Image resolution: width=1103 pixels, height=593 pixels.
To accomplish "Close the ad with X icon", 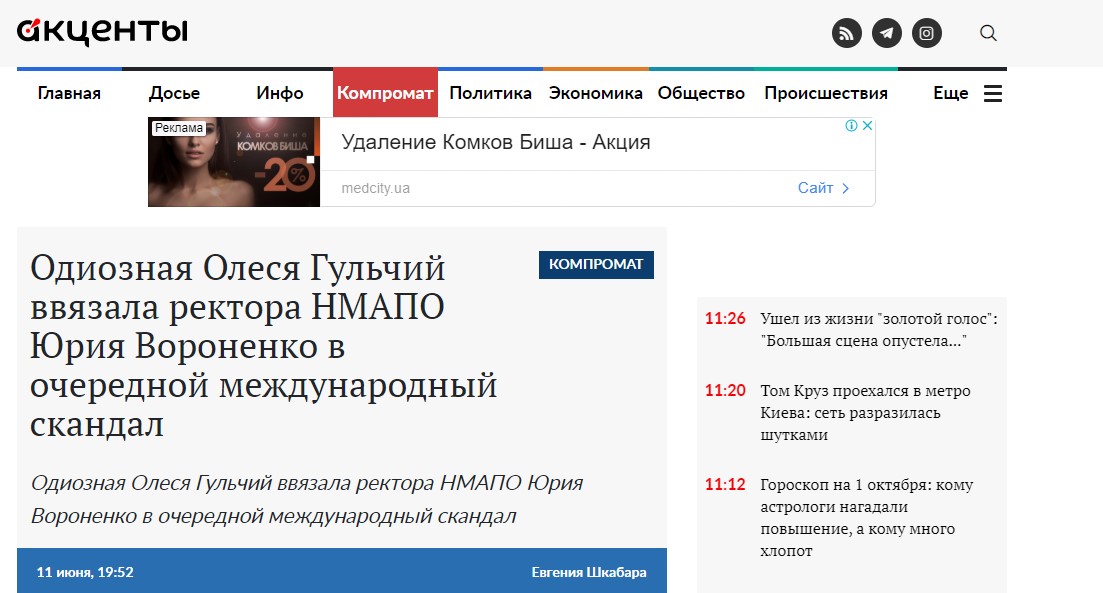I will 868,126.
